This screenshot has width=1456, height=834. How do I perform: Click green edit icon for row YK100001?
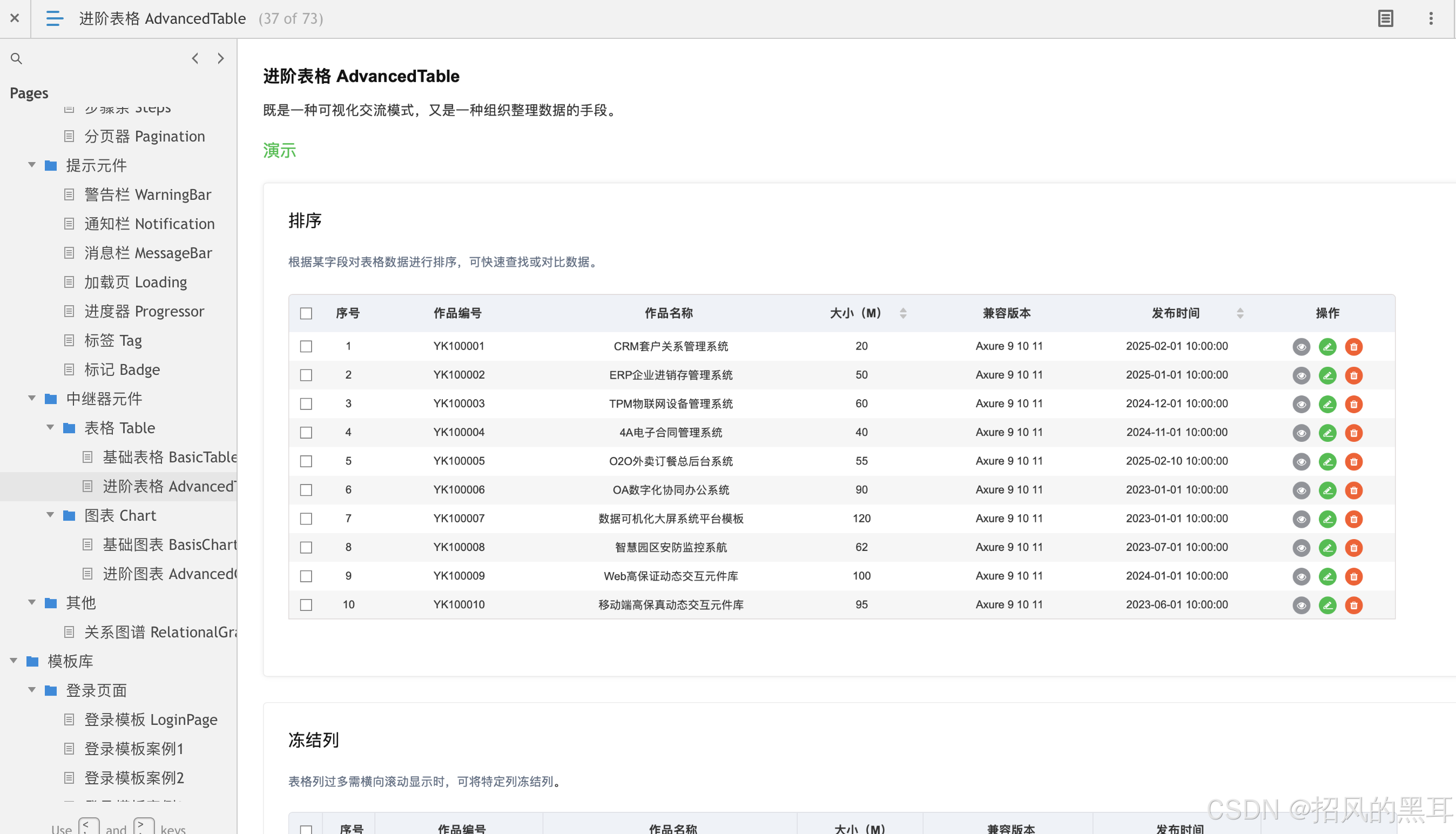pos(1327,347)
